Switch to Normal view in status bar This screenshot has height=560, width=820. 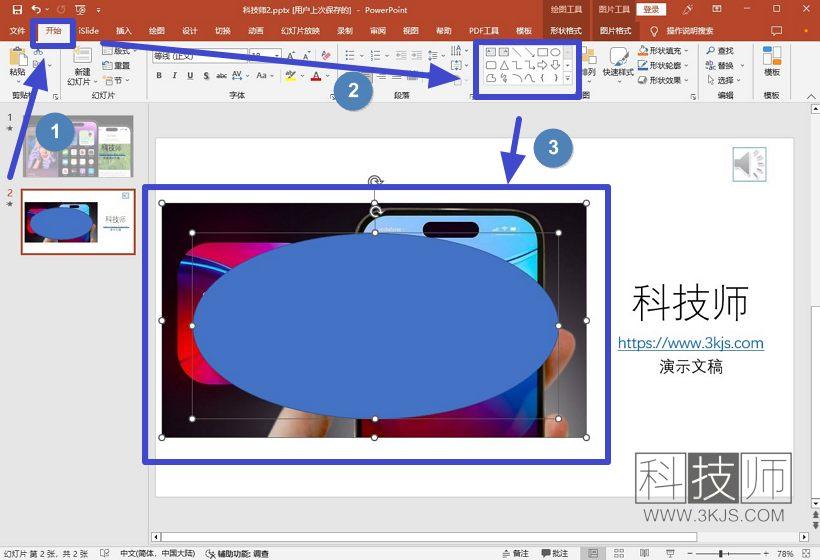point(593,553)
